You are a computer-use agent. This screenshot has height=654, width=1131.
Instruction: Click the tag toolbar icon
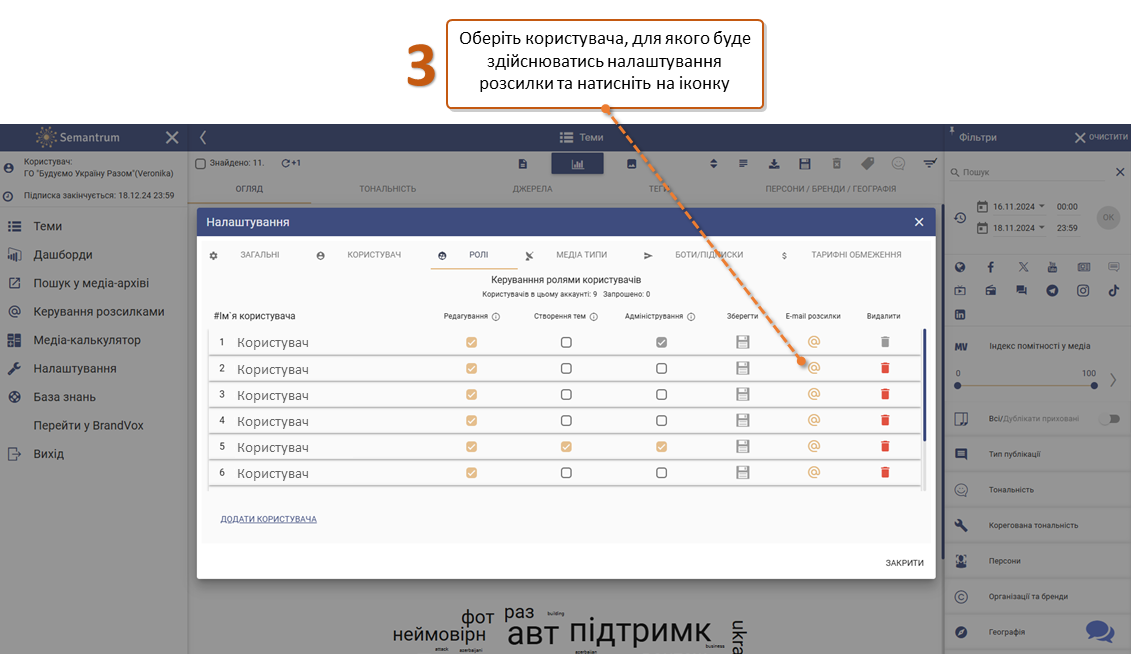pos(867,164)
